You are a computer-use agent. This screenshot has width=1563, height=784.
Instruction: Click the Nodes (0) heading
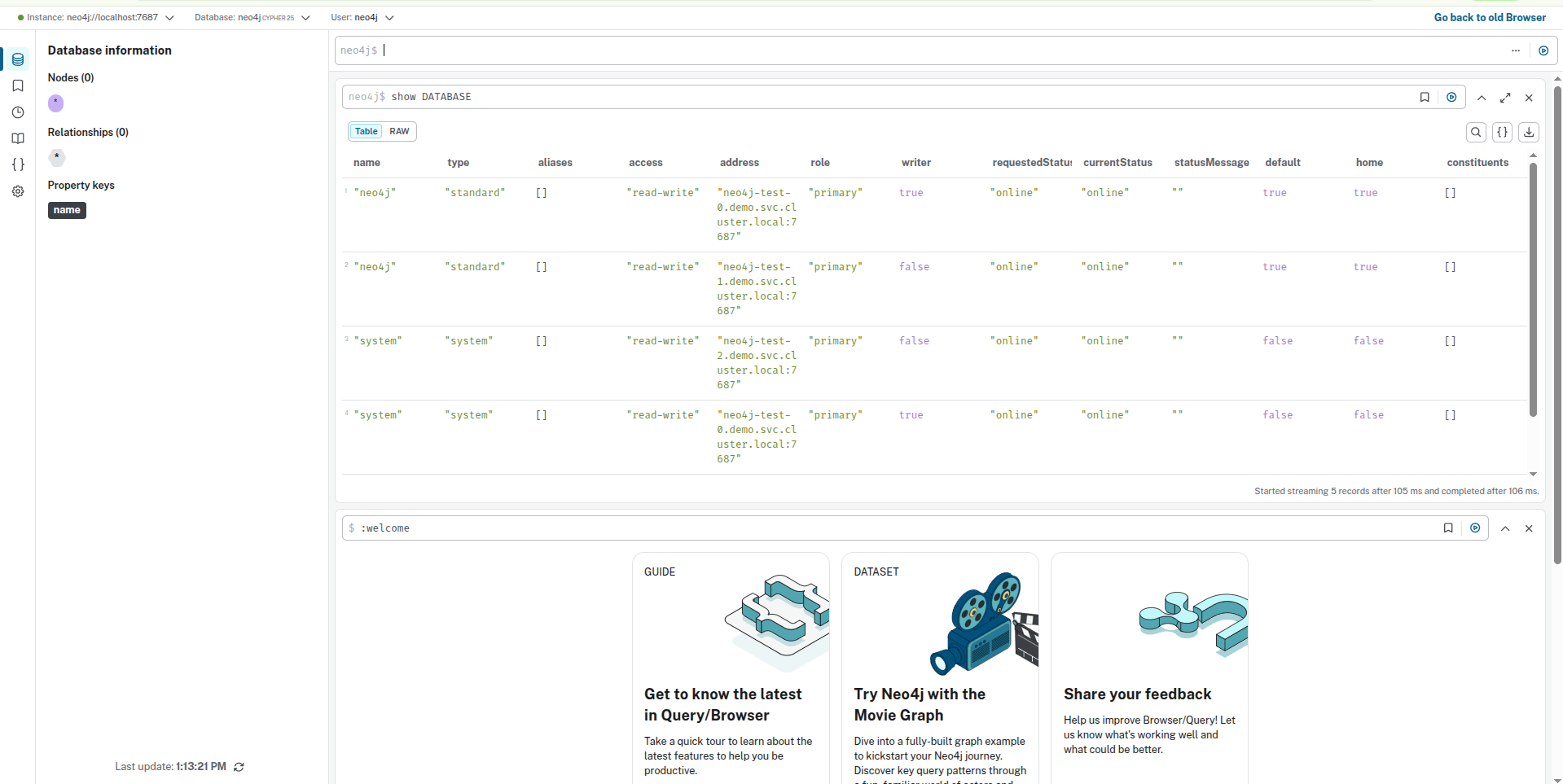coord(71,78)
